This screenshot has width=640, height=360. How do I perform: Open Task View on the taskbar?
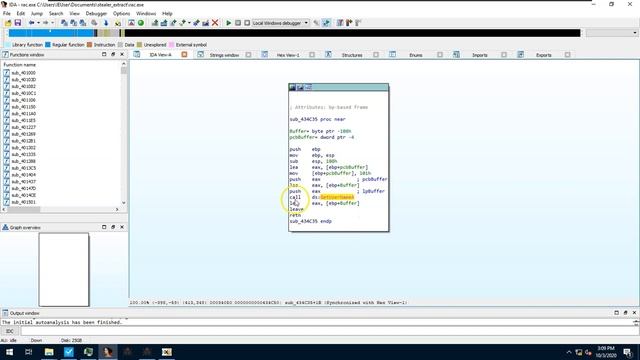[29, 352]
